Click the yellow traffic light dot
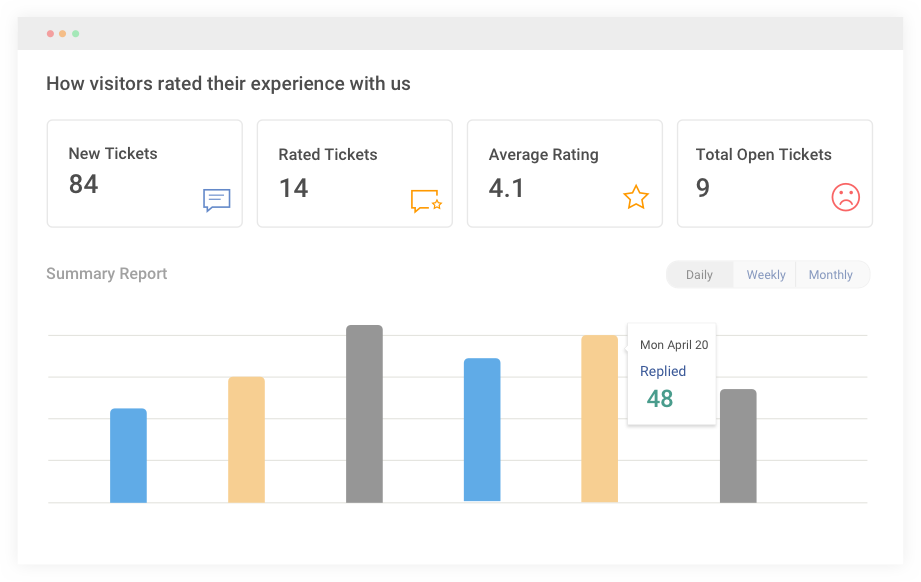Viewport: 921px width, 582px height. pyautogui.click(x=63, y=32)
